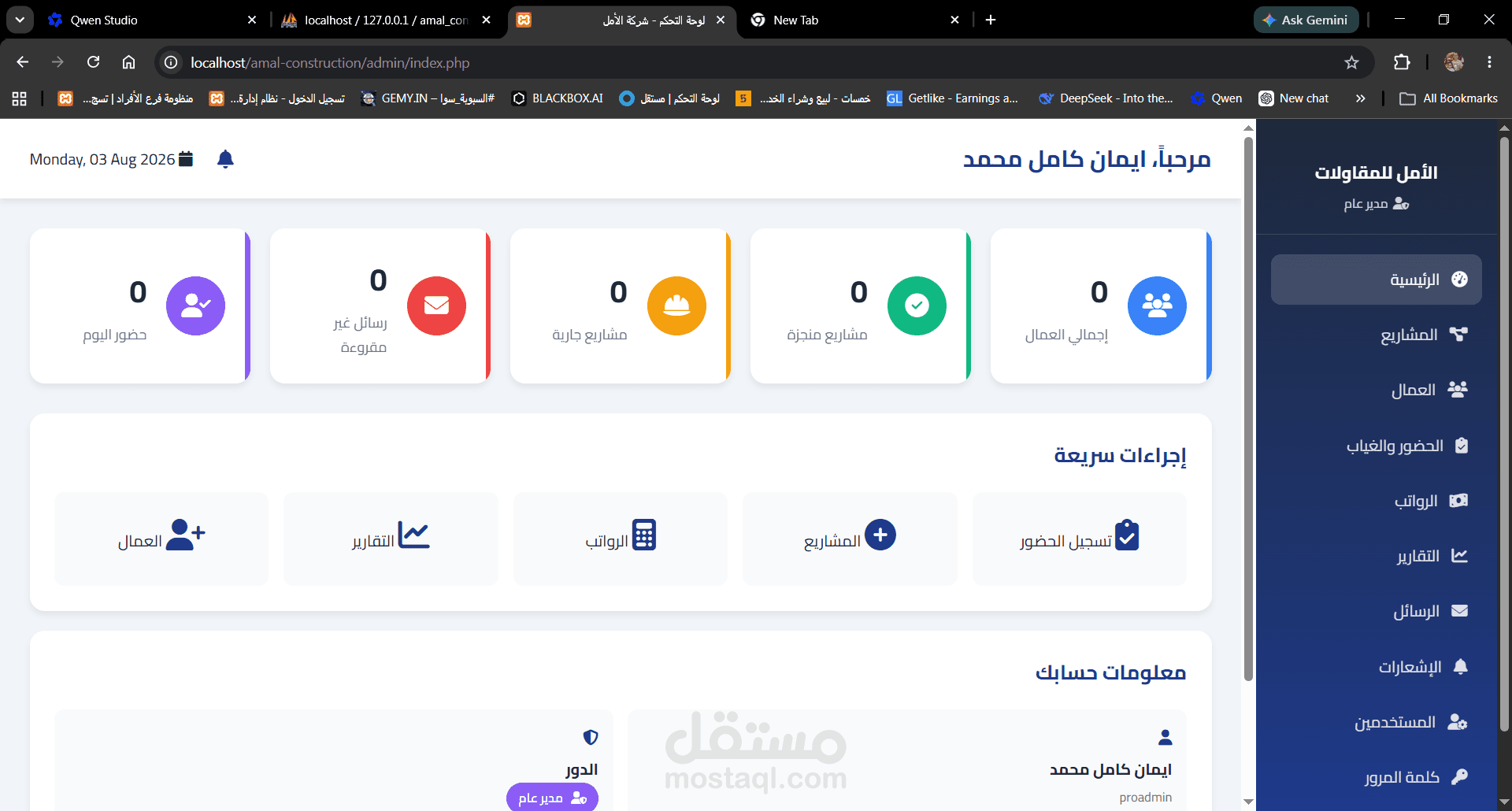Open الإشعارات sidebar menu item
Image resolution: width=1512 pixels, height=811 pixels.
(x=1376, y=667)
